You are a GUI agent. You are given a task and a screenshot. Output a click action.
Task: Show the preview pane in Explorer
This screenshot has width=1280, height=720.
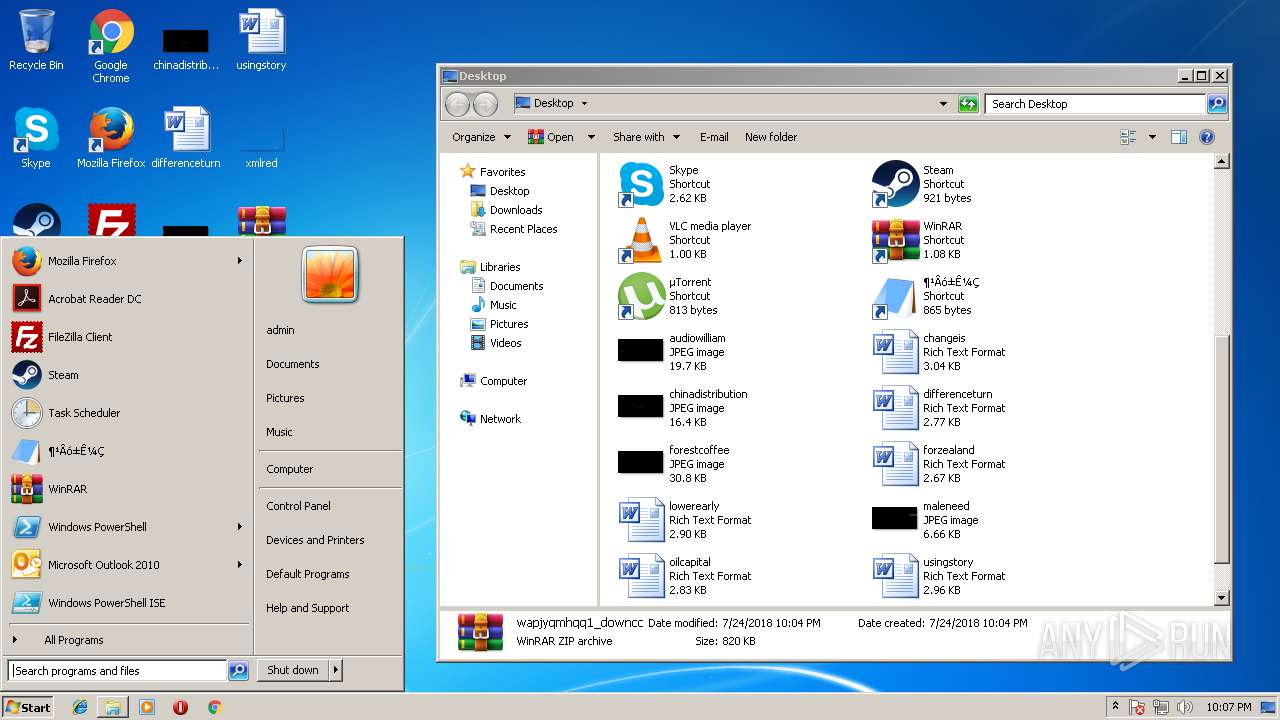point(1179,137)
